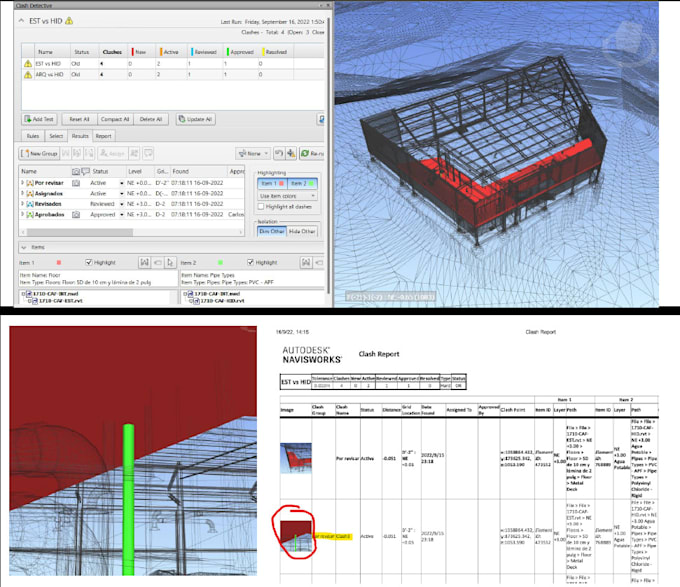Click the reset column sort icon
The height and width of the screenshot is (587, 680).
click(x=279, y=153)
